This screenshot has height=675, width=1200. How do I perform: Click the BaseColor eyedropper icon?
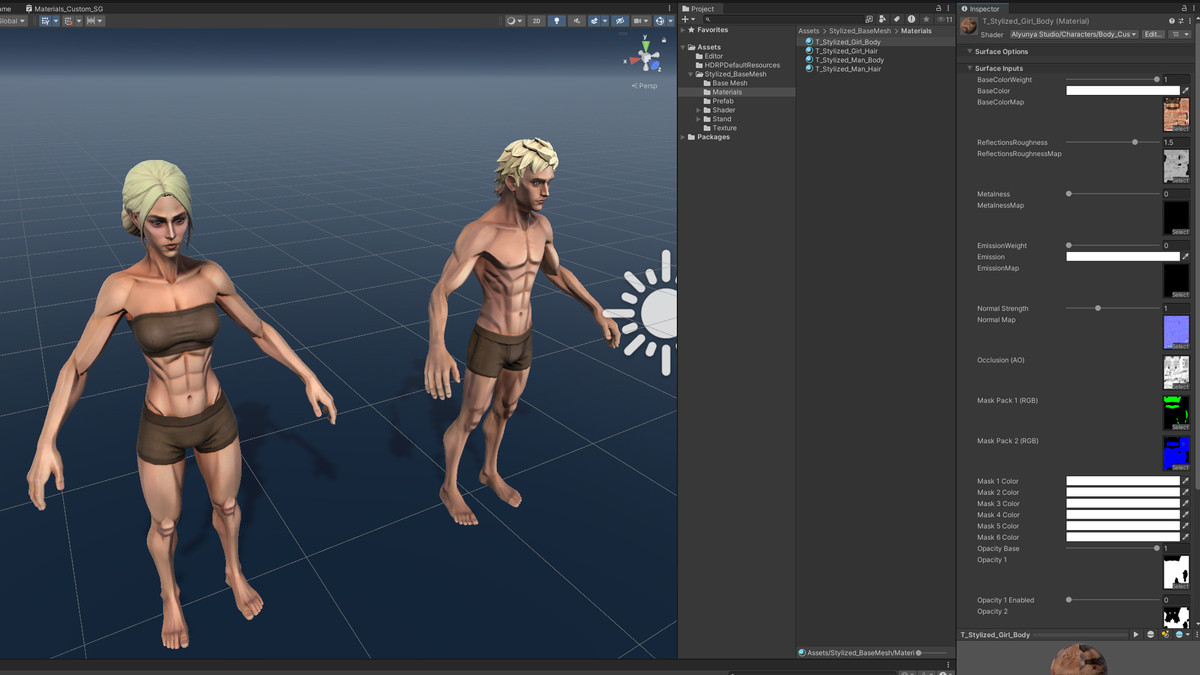(x=1186, y=91)
